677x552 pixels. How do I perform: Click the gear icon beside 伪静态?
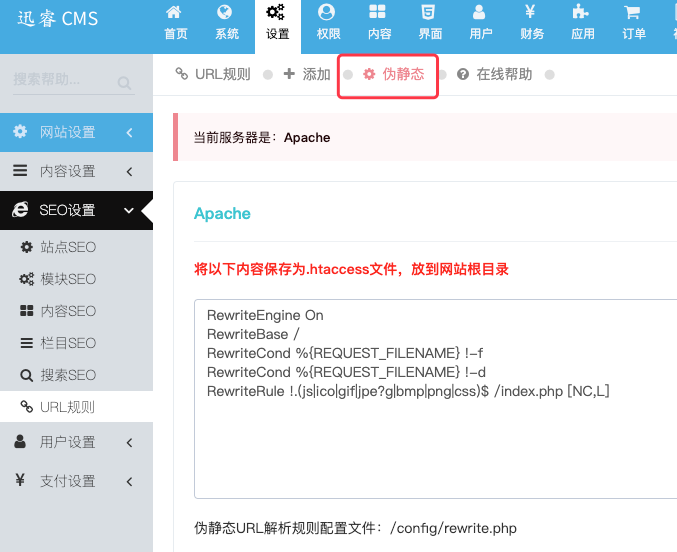[369, 74]
